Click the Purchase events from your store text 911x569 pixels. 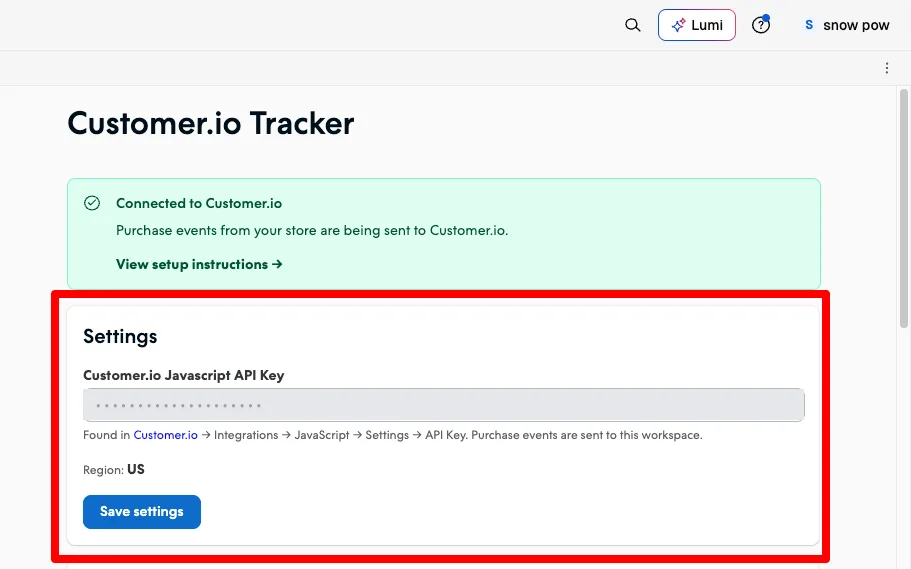312,231
